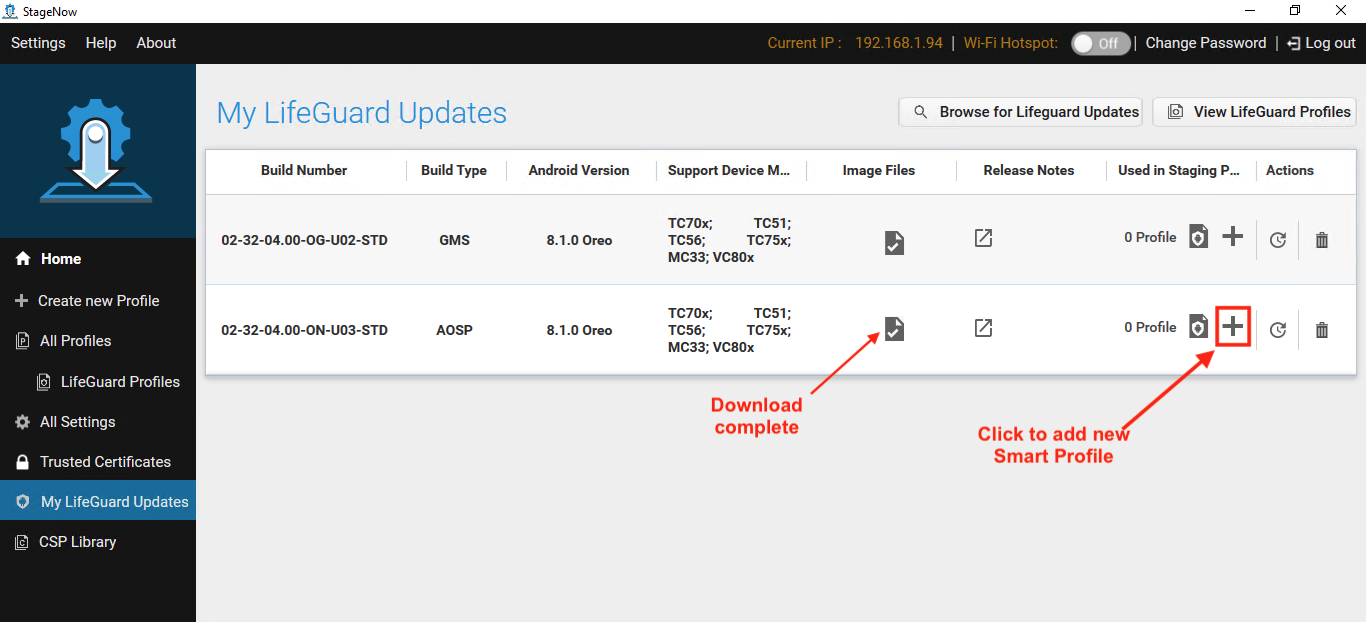Open release notes for the GMS build
The image size is (1366, 622).
pos(984,238)
